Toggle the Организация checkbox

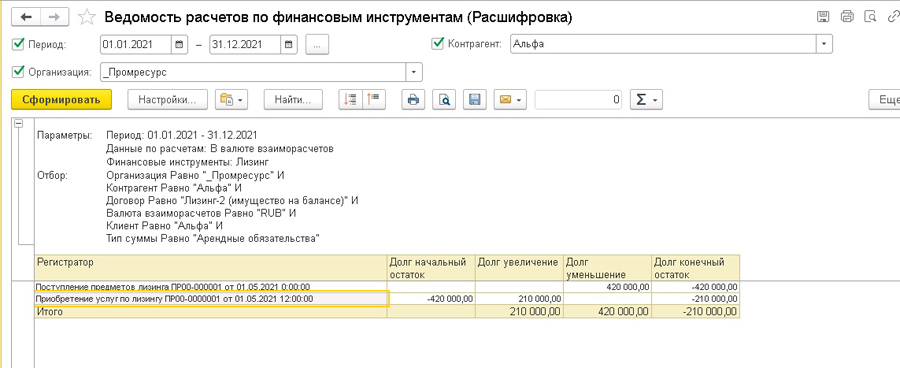point(18,72)
